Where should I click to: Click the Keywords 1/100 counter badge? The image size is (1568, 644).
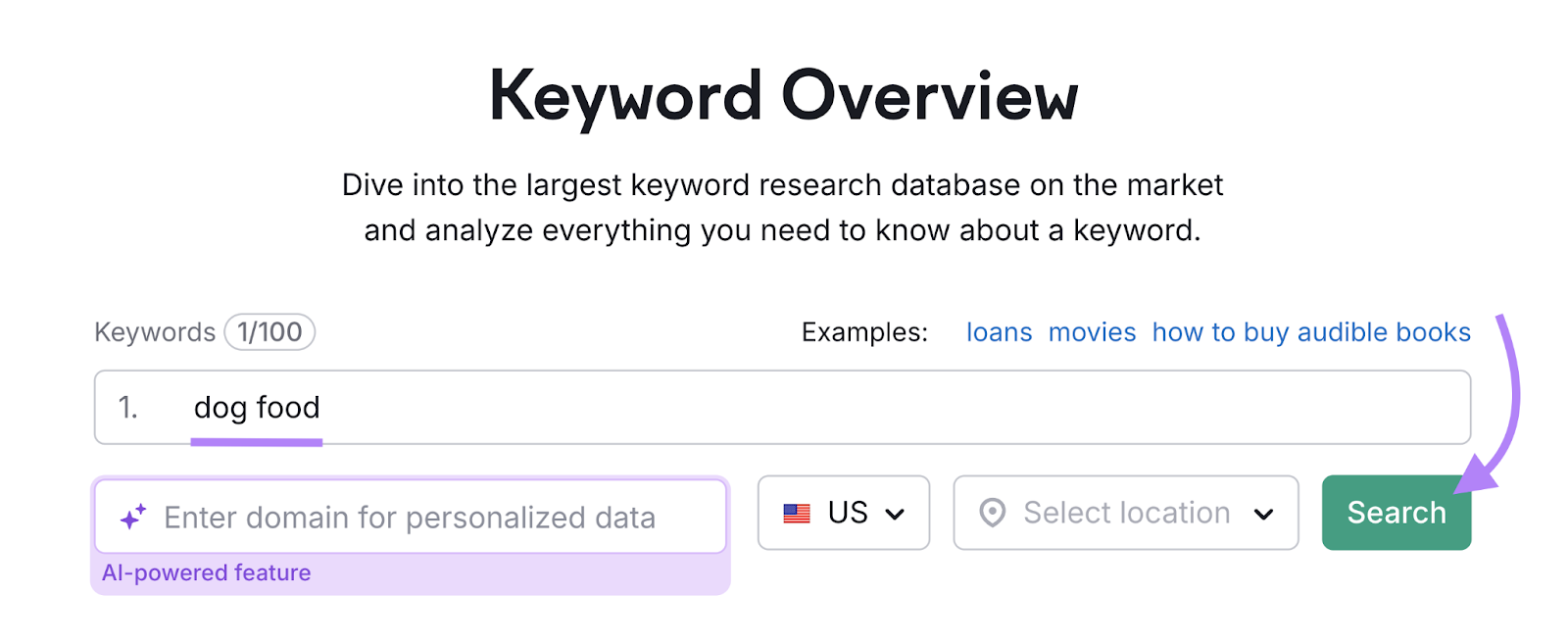coord(269,332)
